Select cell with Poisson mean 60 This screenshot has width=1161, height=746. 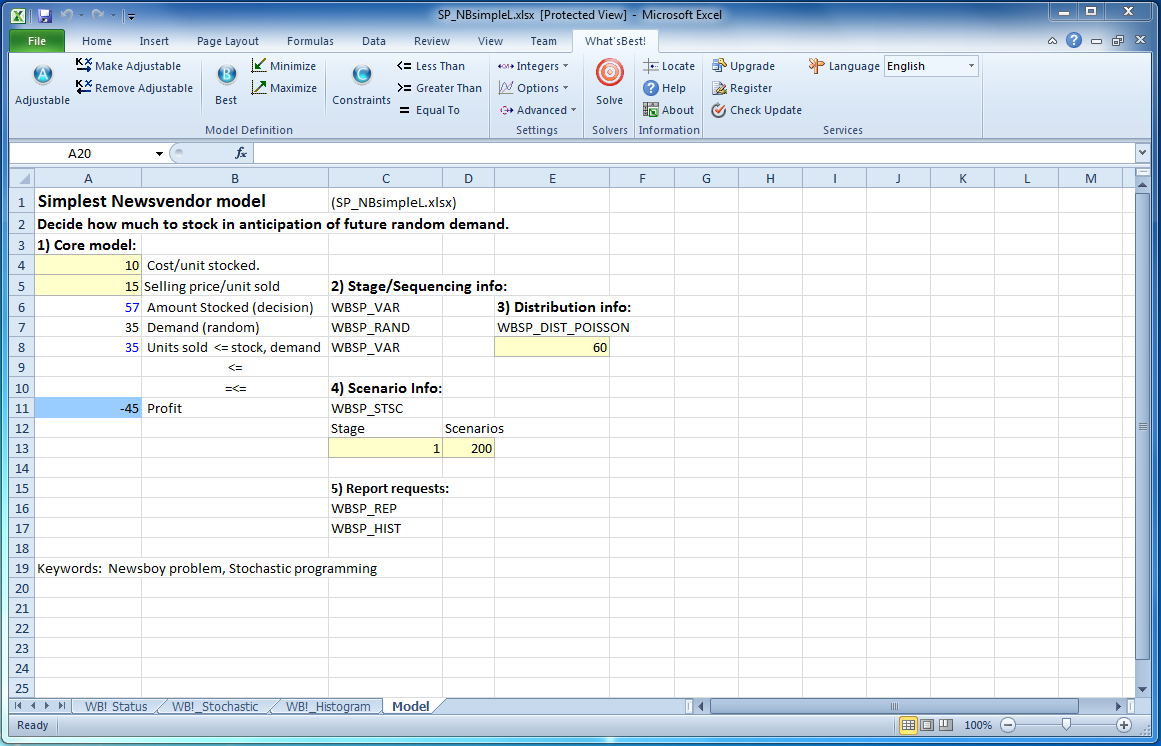(x=552, y=347)
